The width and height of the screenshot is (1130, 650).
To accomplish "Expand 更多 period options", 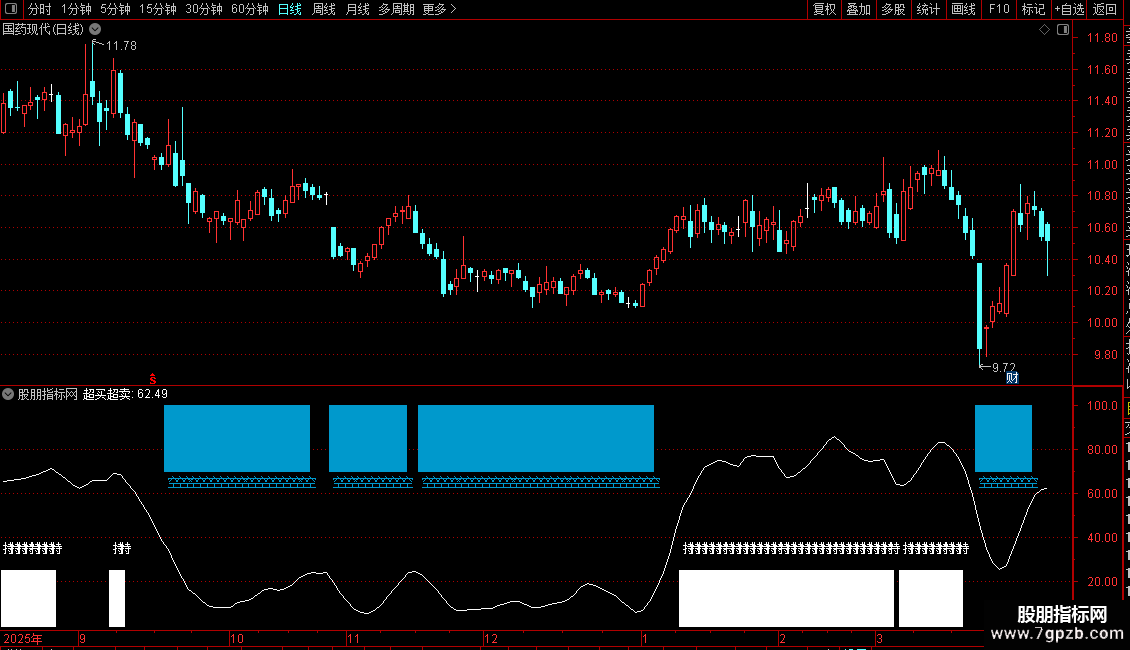I will tap(440, 9).
